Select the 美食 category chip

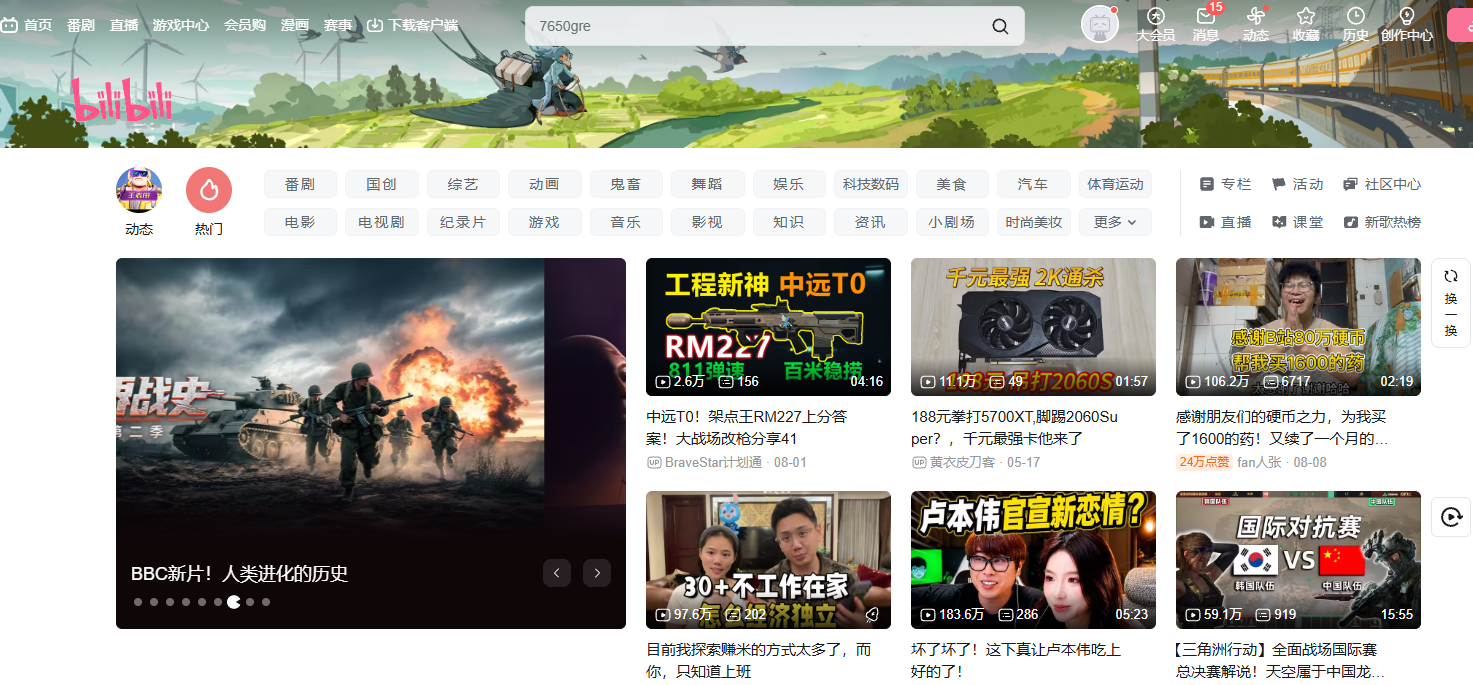point(952,184)
